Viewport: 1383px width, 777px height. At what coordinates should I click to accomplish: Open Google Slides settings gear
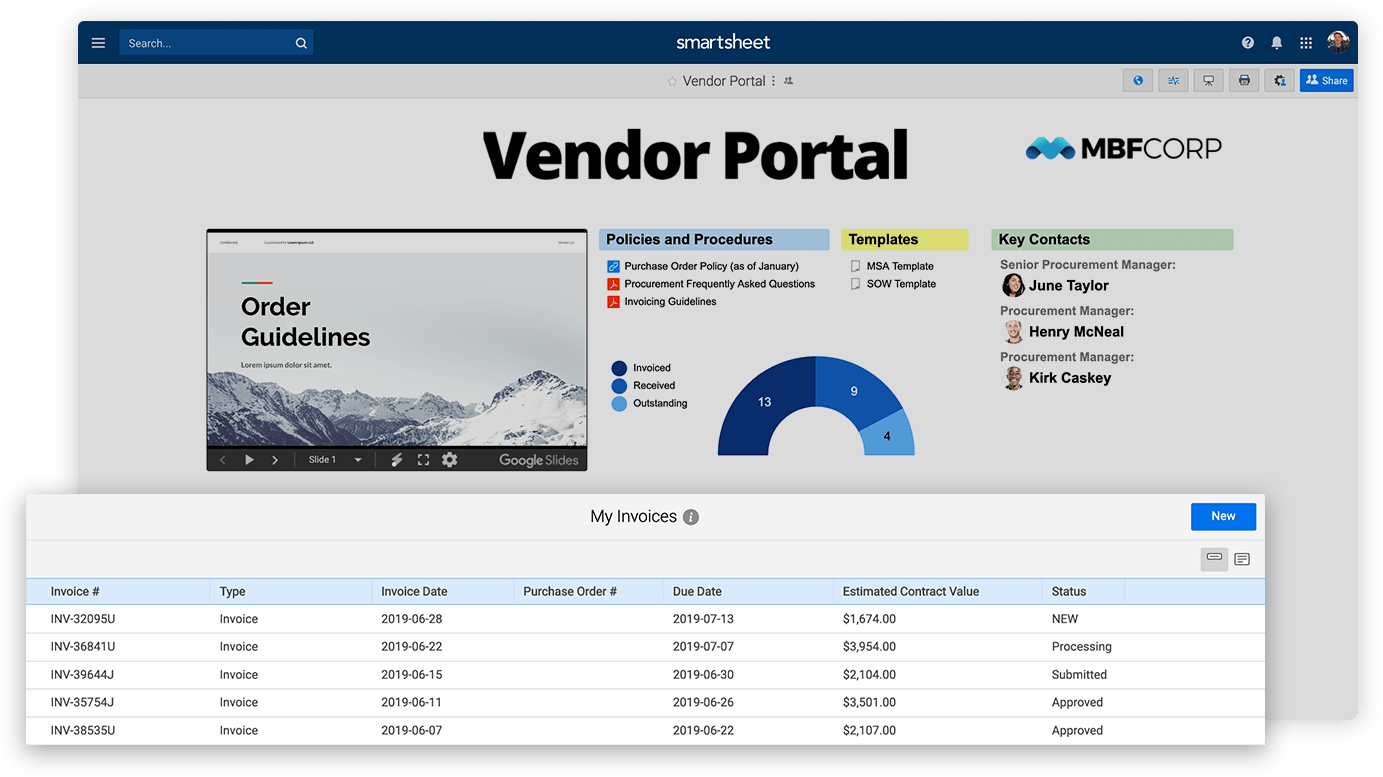pos(450,460)
